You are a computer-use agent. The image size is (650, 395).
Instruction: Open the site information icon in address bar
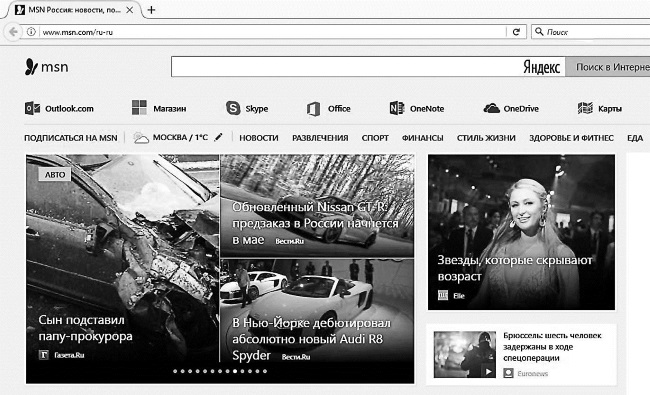tap(31, 32)
